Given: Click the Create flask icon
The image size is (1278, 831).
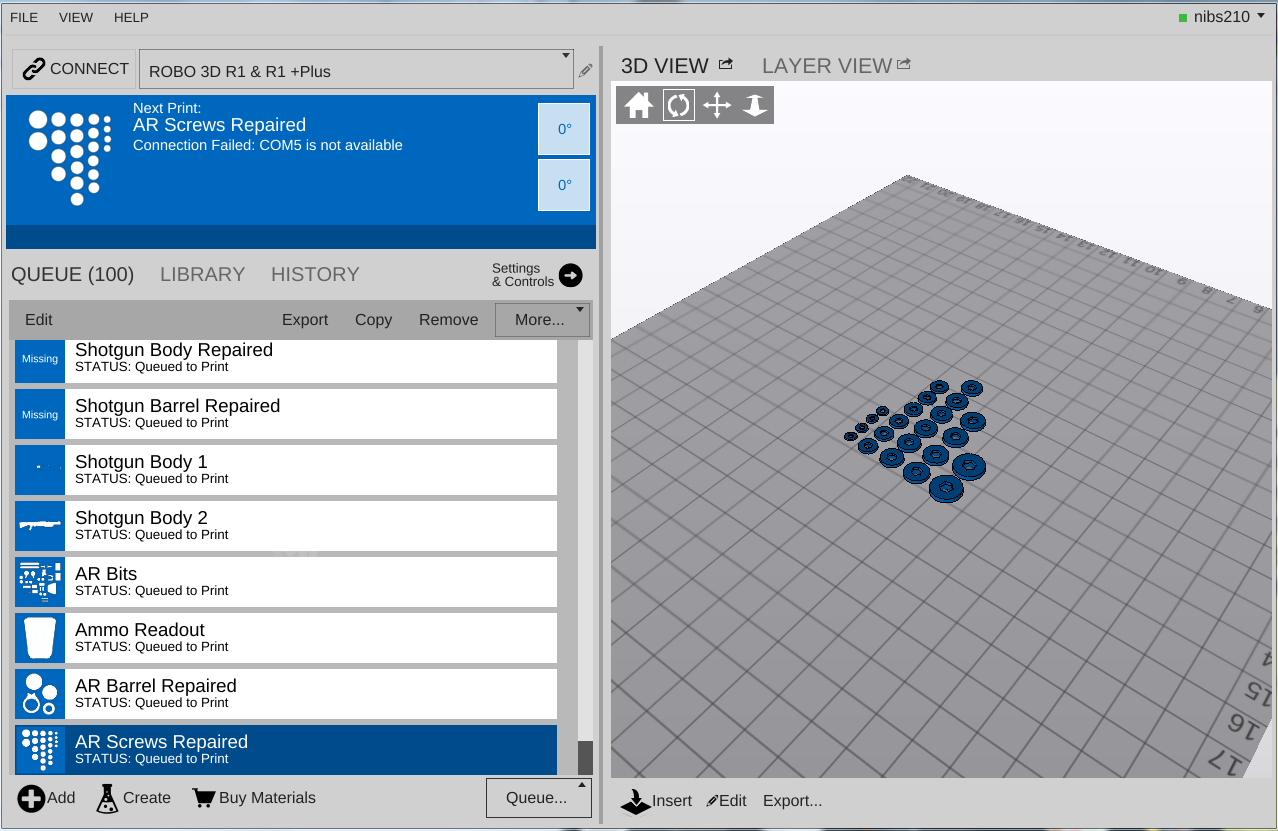Looking at the screenshot, I should pyautogui.click(x=108, y=798).
